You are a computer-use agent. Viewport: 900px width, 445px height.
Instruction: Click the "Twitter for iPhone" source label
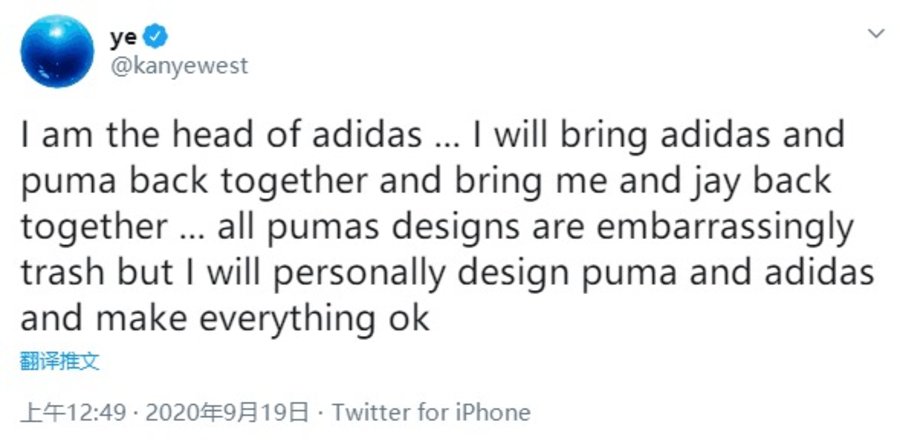(431, 412)
